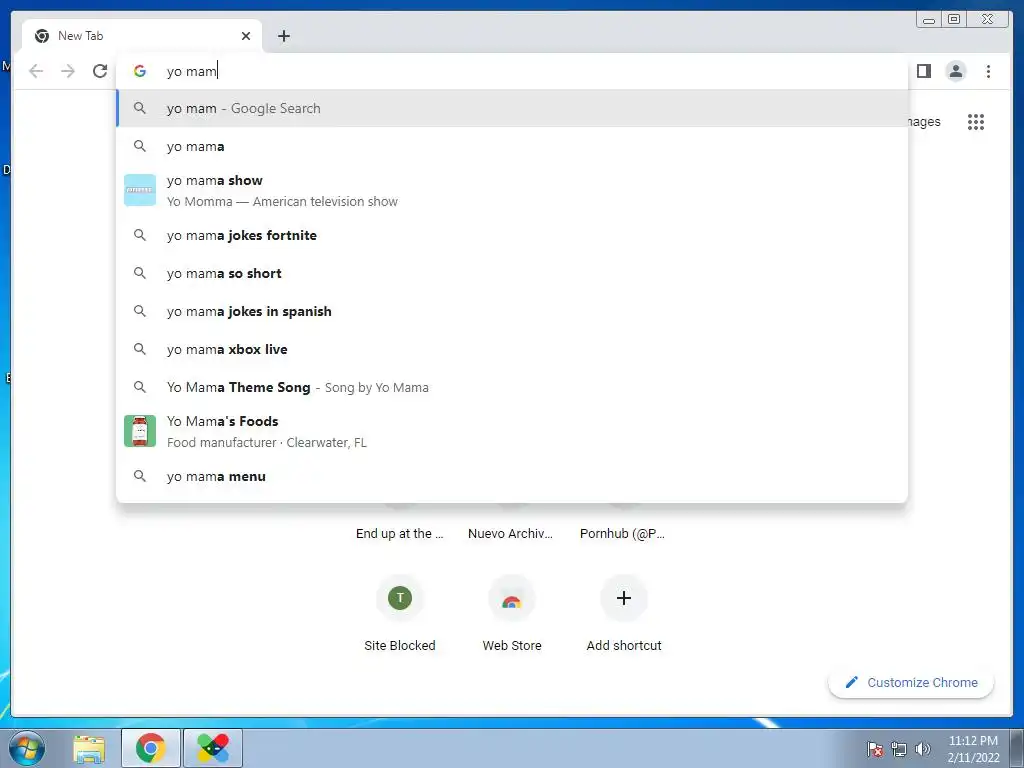The height and width of the screenshot is (768, 1024).
Task: Select 'Yo Mama Theme Song' suggestion
Action: (512, 387)
